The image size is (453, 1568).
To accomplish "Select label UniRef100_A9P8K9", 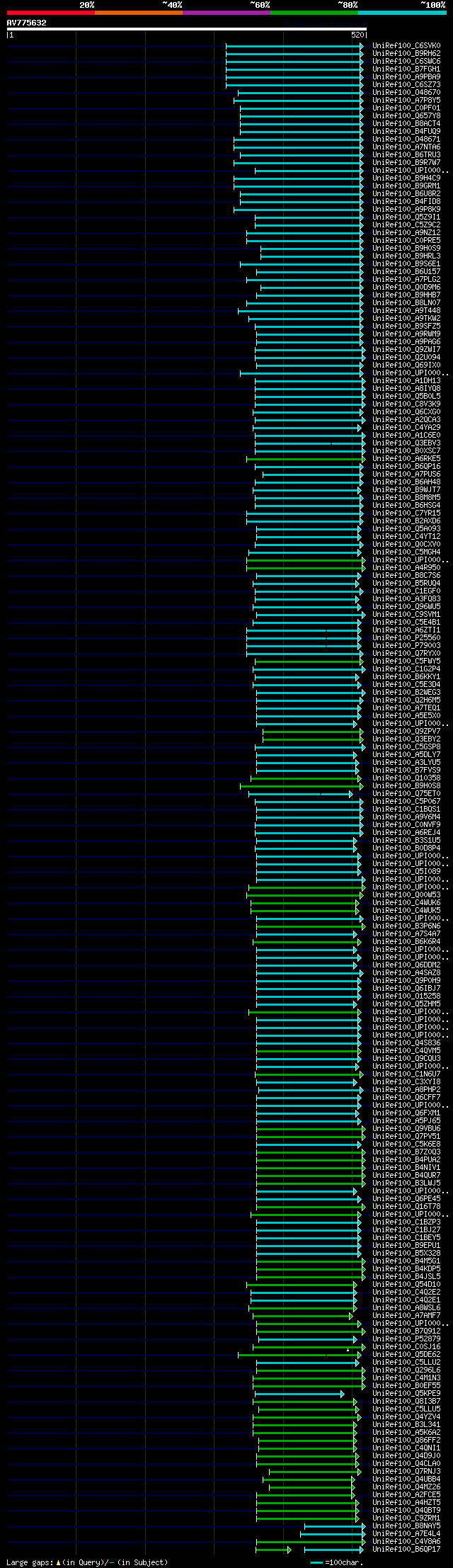I will (x=406, y=209).
